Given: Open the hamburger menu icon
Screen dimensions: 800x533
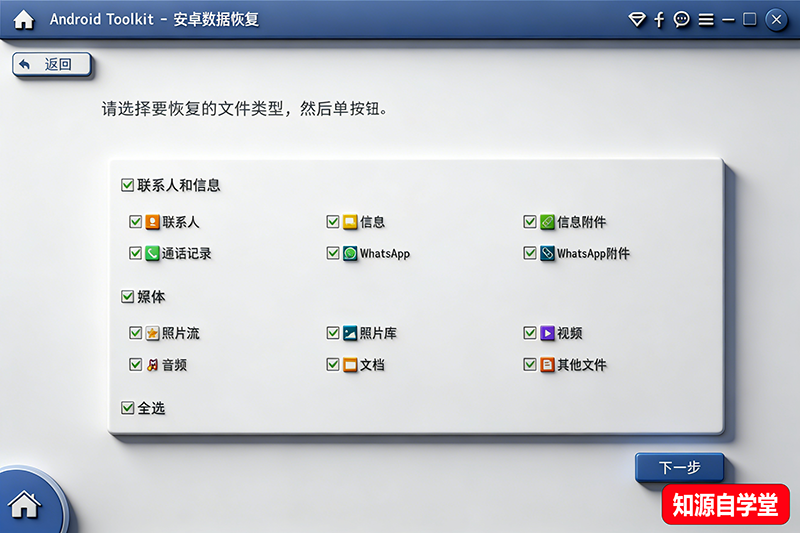Looking at the screenshot, I should [x=706, y=20].
